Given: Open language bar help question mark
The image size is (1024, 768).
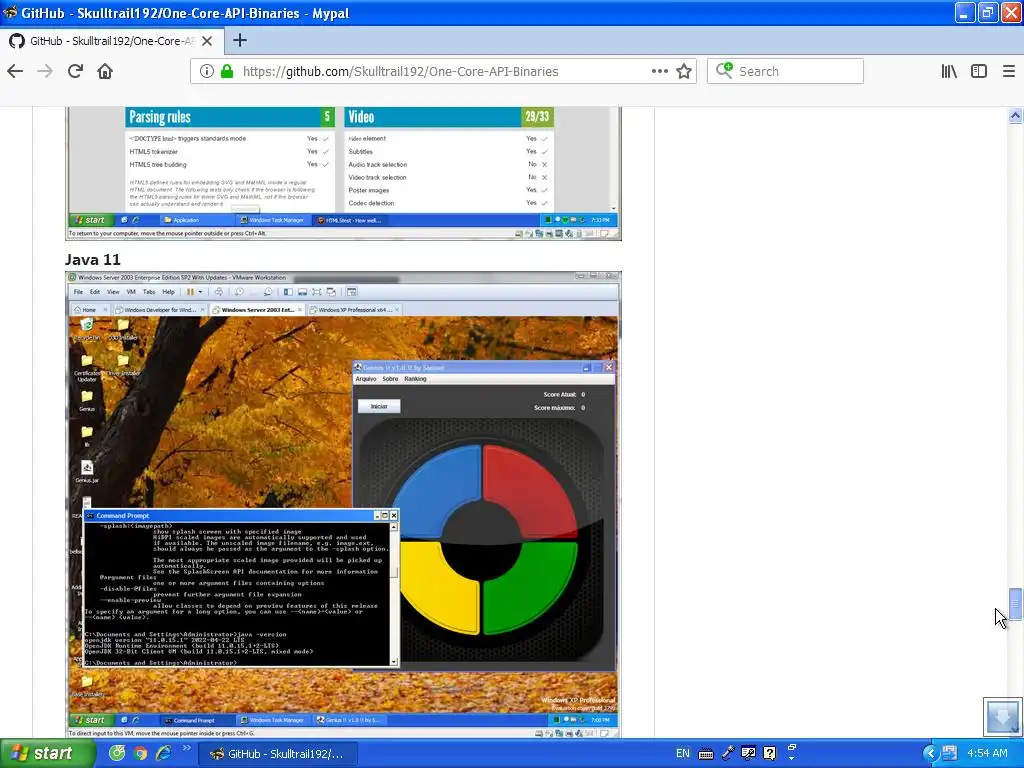Looking at the screenshot, I should click(770, 753).
